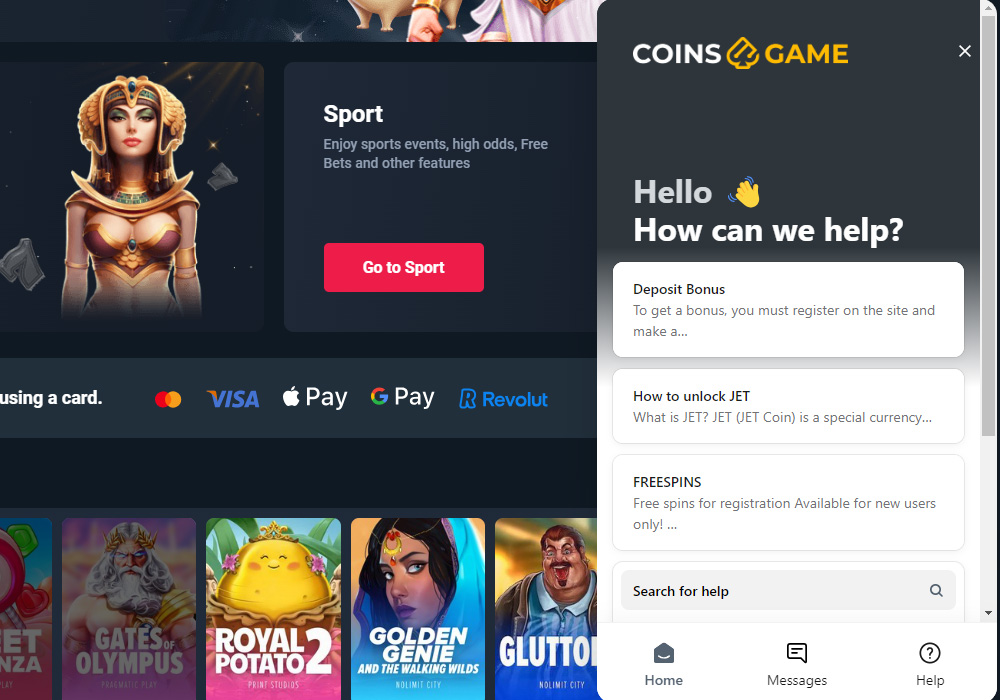This screenshot has height=700, width=1000.
Task: Open the Royal Potato 2 game thumbnail
Action: pyautogui.click(x=273, y=609)
